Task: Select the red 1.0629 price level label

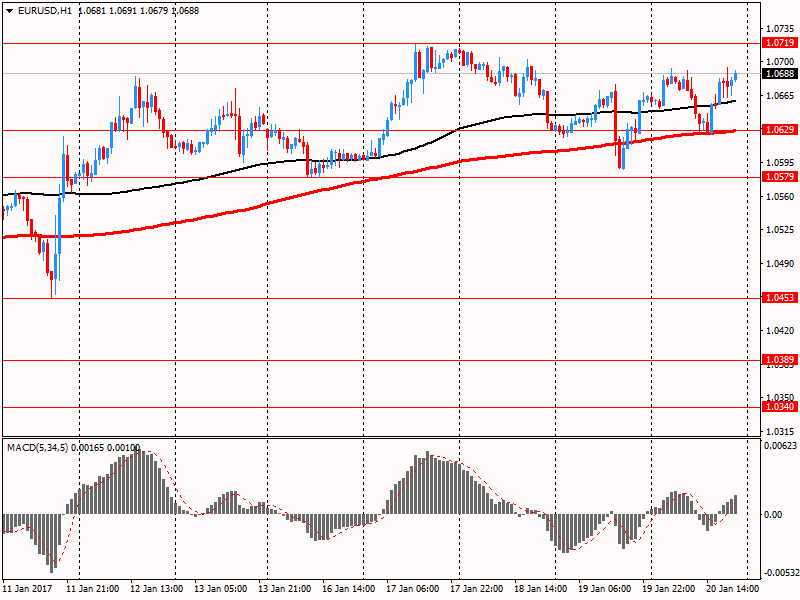Action: [780, 130]
